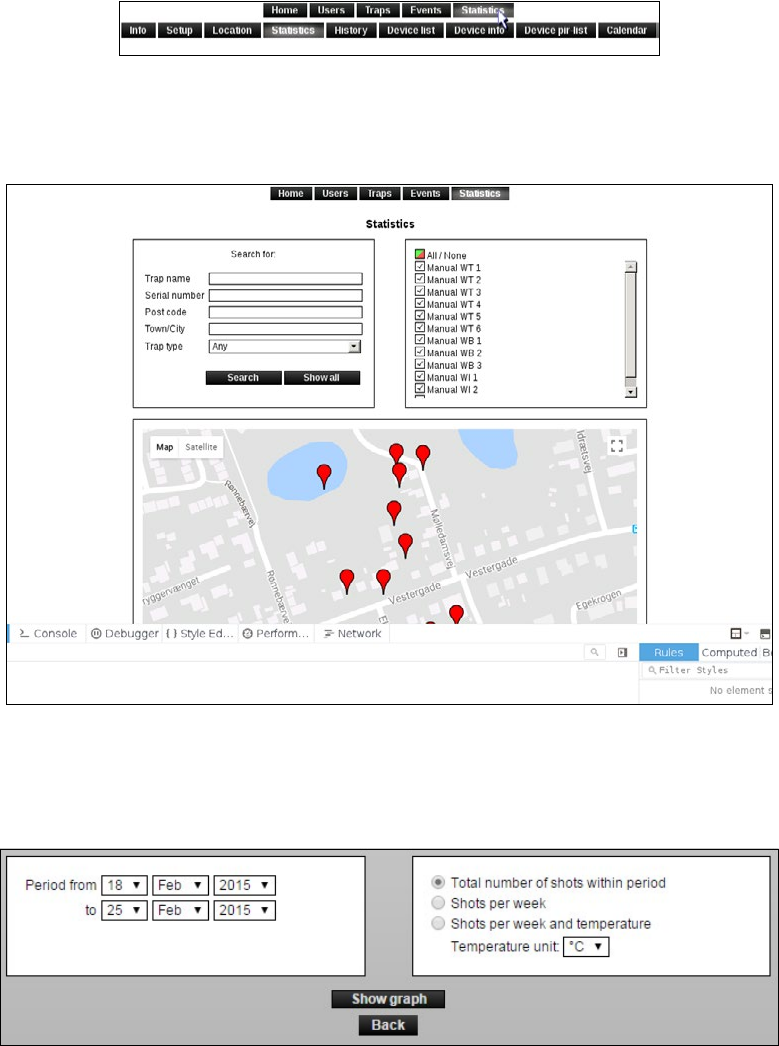
Task: Choose Shots per week and temperature
Action: point(438,924)
